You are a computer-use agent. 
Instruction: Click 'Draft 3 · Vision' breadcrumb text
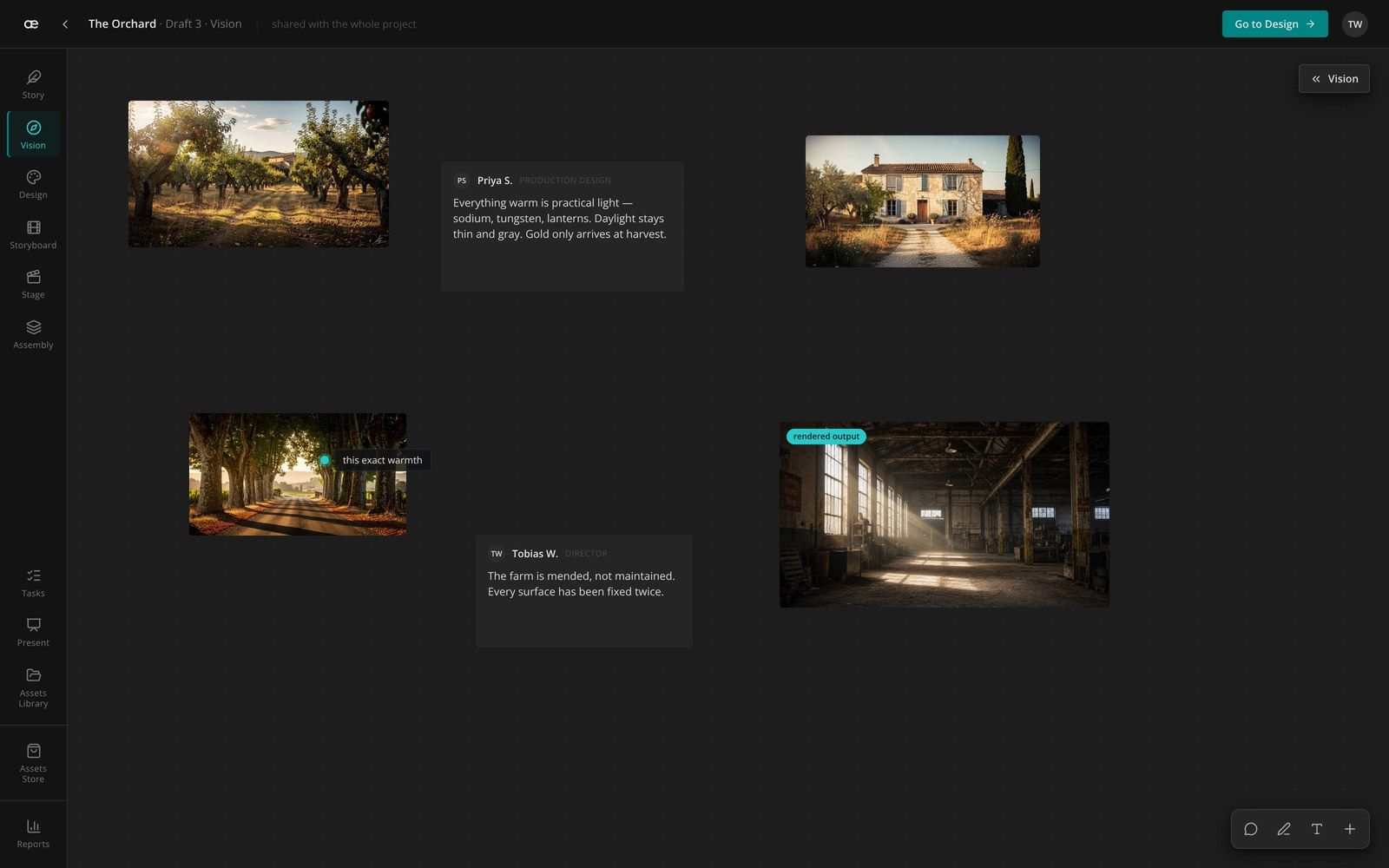(204, 24)
